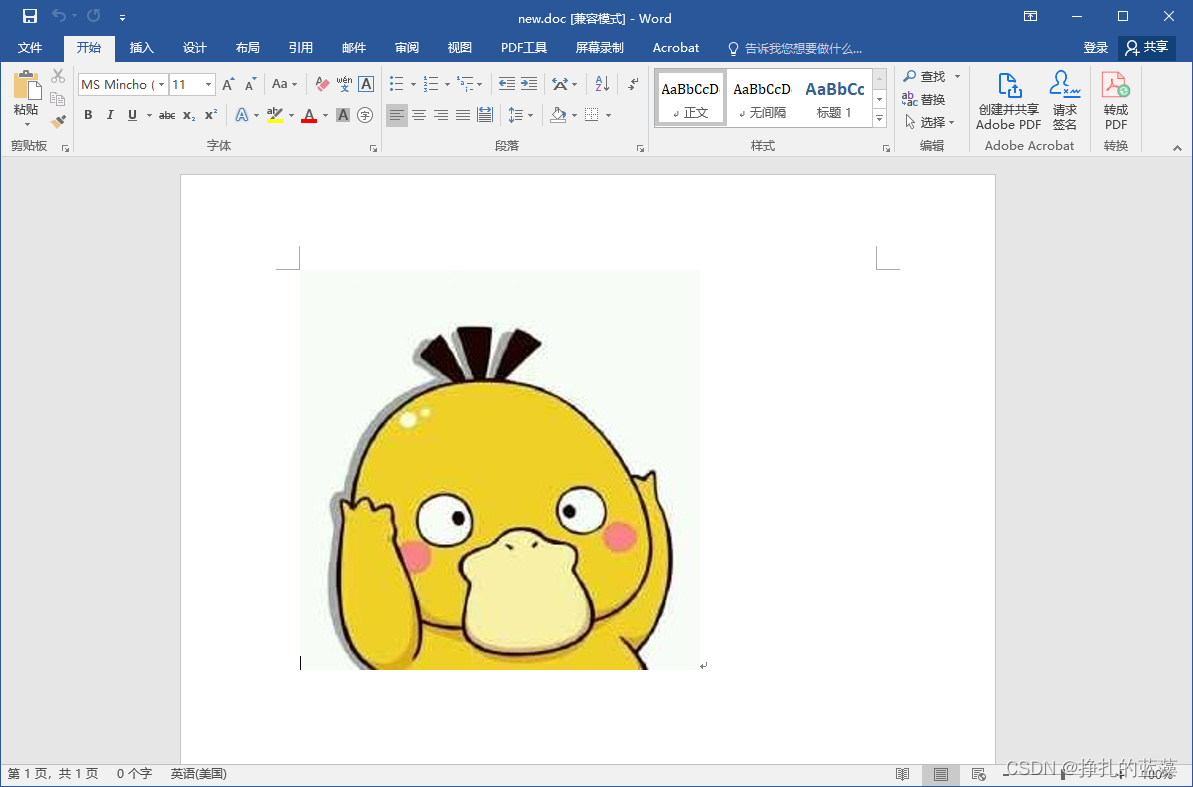Open the font size 11 dropdown
Screen dimensions: 1193x787
pos(208,84)
